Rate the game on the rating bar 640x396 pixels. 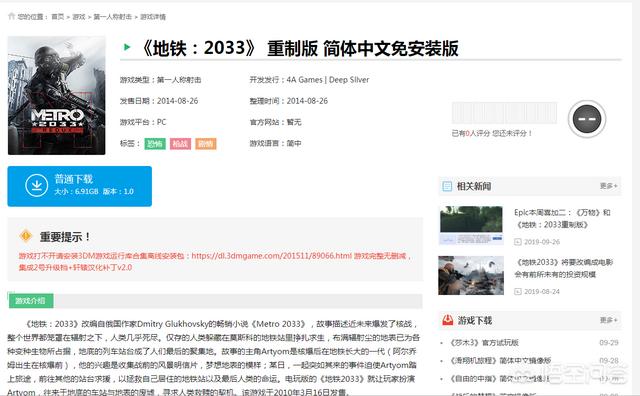pos(504,113)
